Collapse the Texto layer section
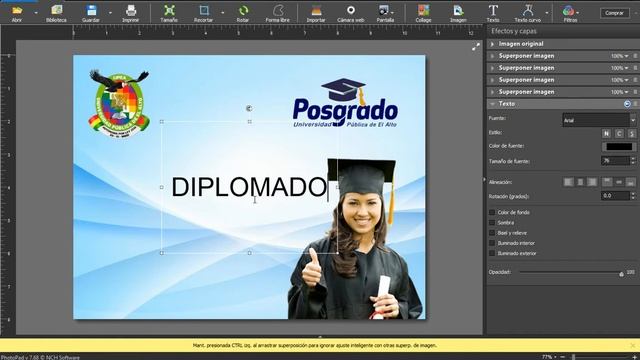 pyautogui.click(x=492, y=104)
